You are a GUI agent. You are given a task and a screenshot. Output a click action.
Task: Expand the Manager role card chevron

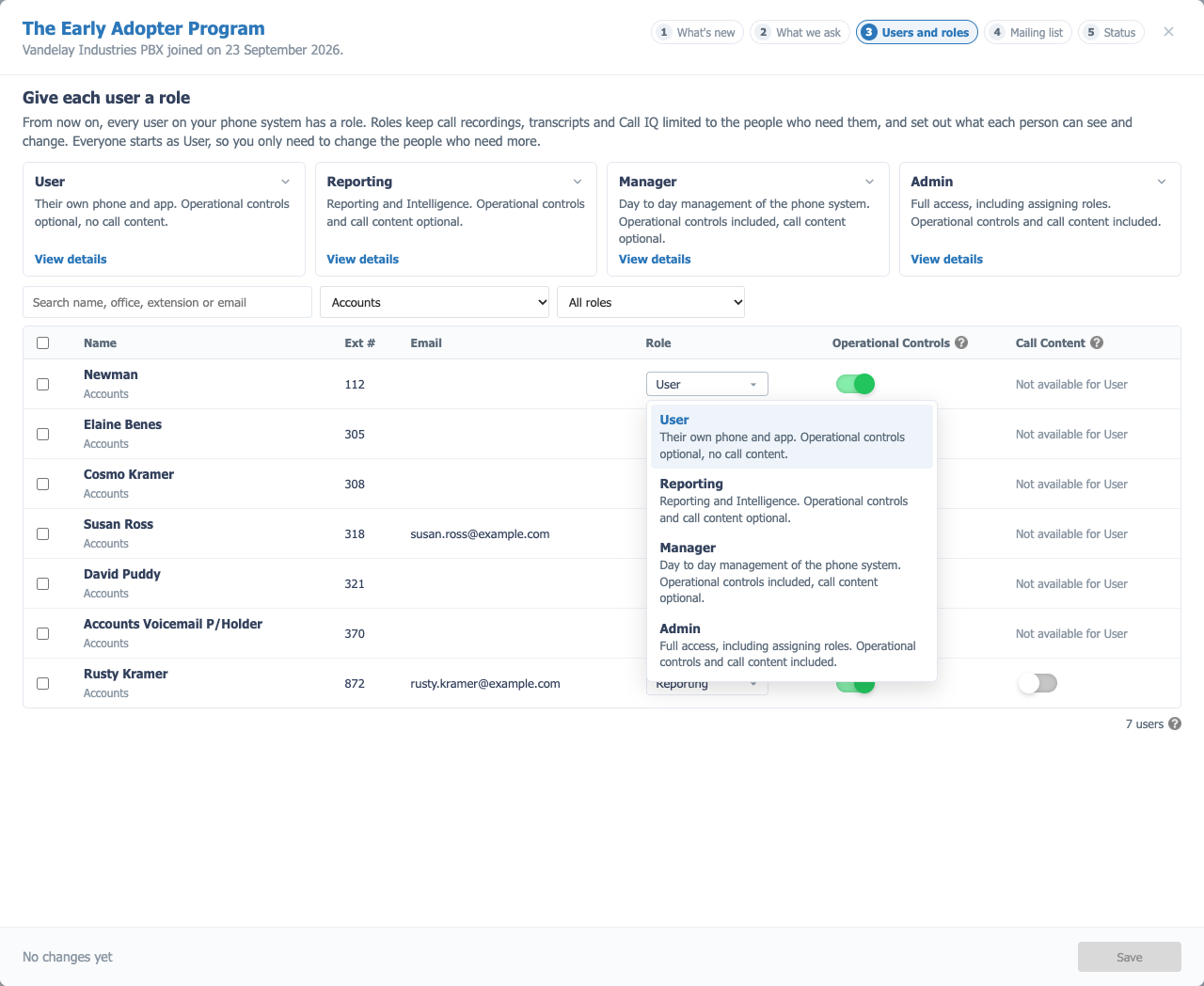(x=869, y=182)
